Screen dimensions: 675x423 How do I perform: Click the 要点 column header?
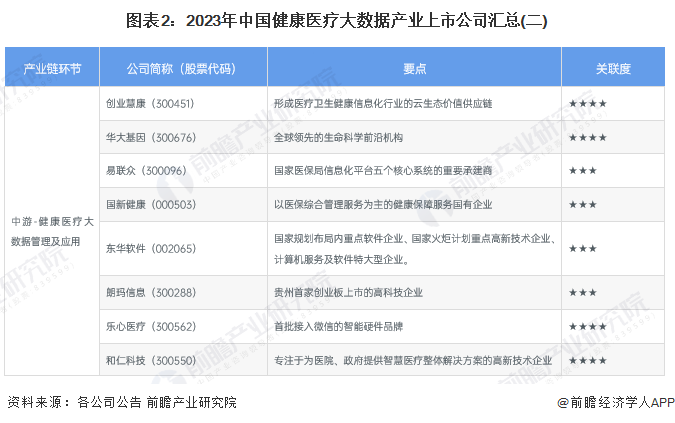pos(414,68)
